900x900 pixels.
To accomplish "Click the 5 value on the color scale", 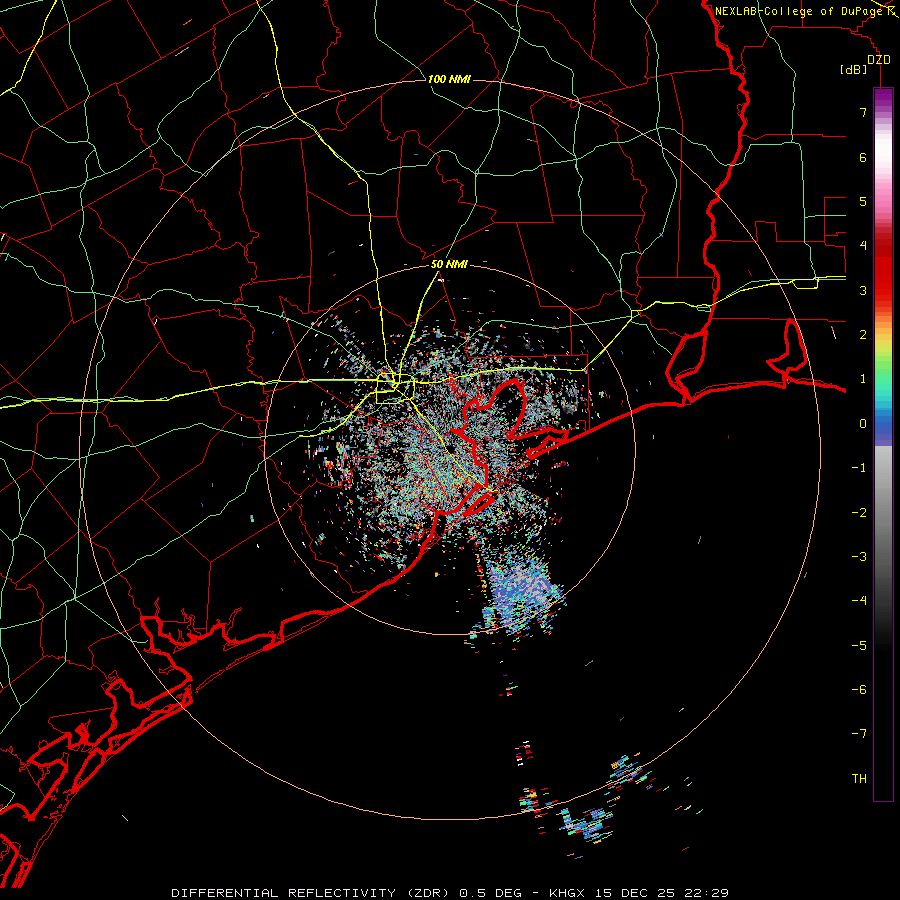I will 863,201.
